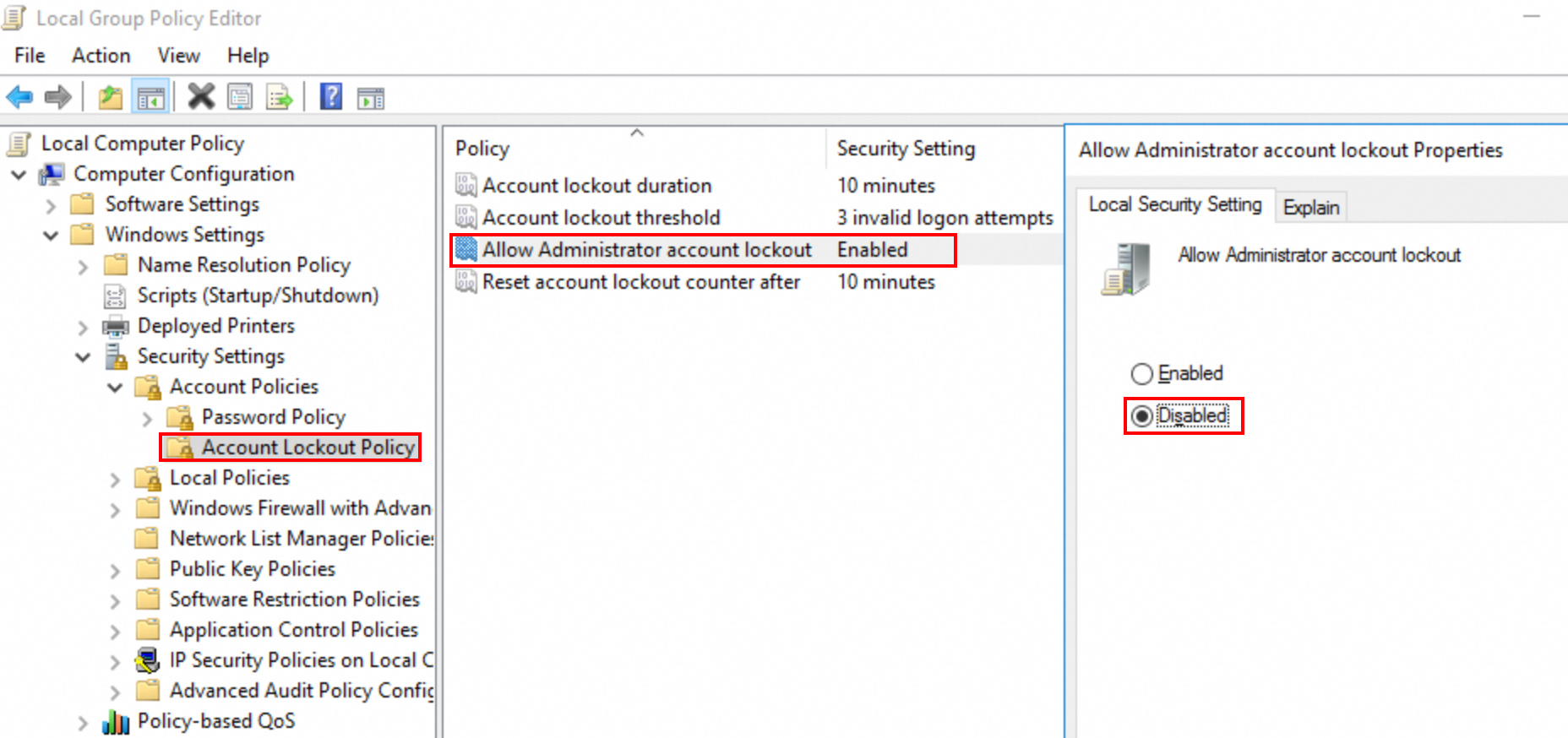
Task: Click the Reset account lockout counter icon
Action: pyautogui.click(x=466, y=281)
